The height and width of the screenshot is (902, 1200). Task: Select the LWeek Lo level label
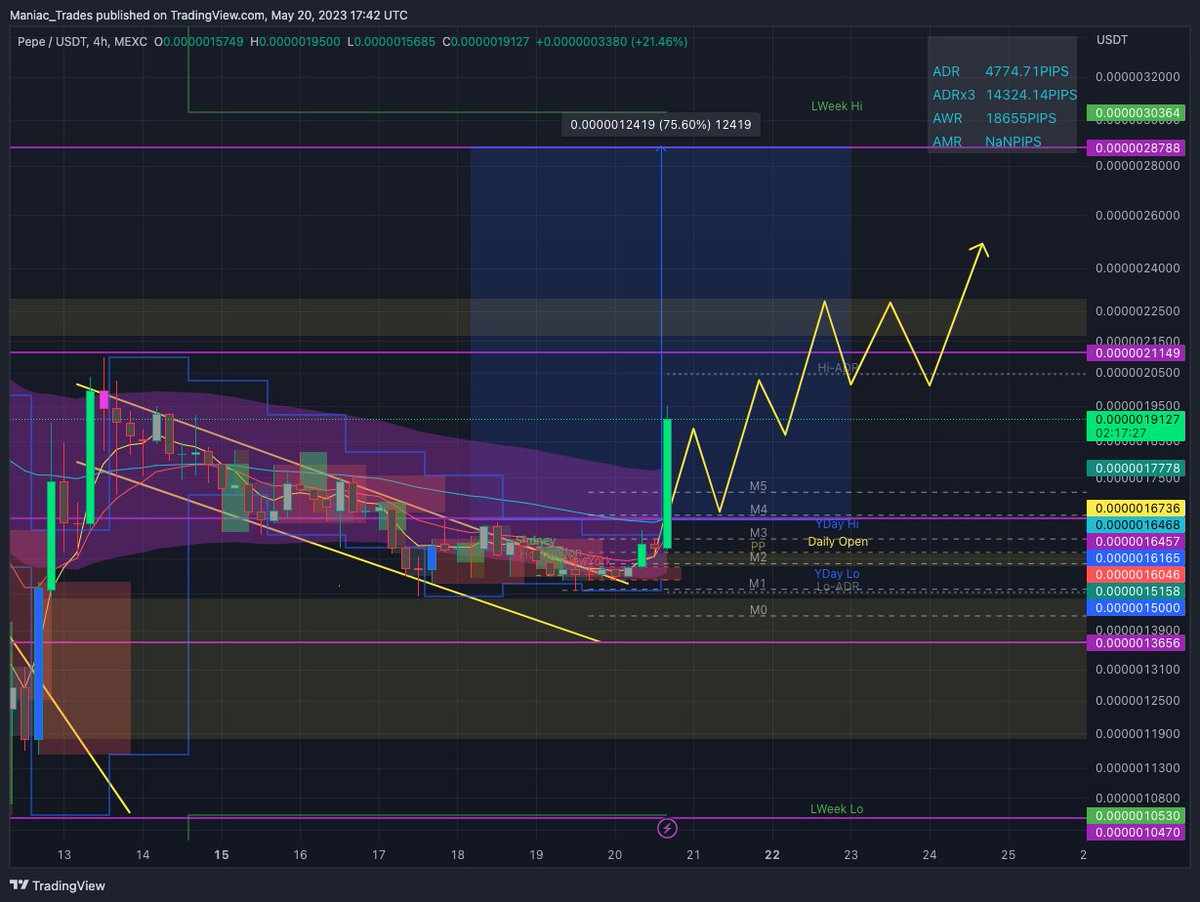836,809
